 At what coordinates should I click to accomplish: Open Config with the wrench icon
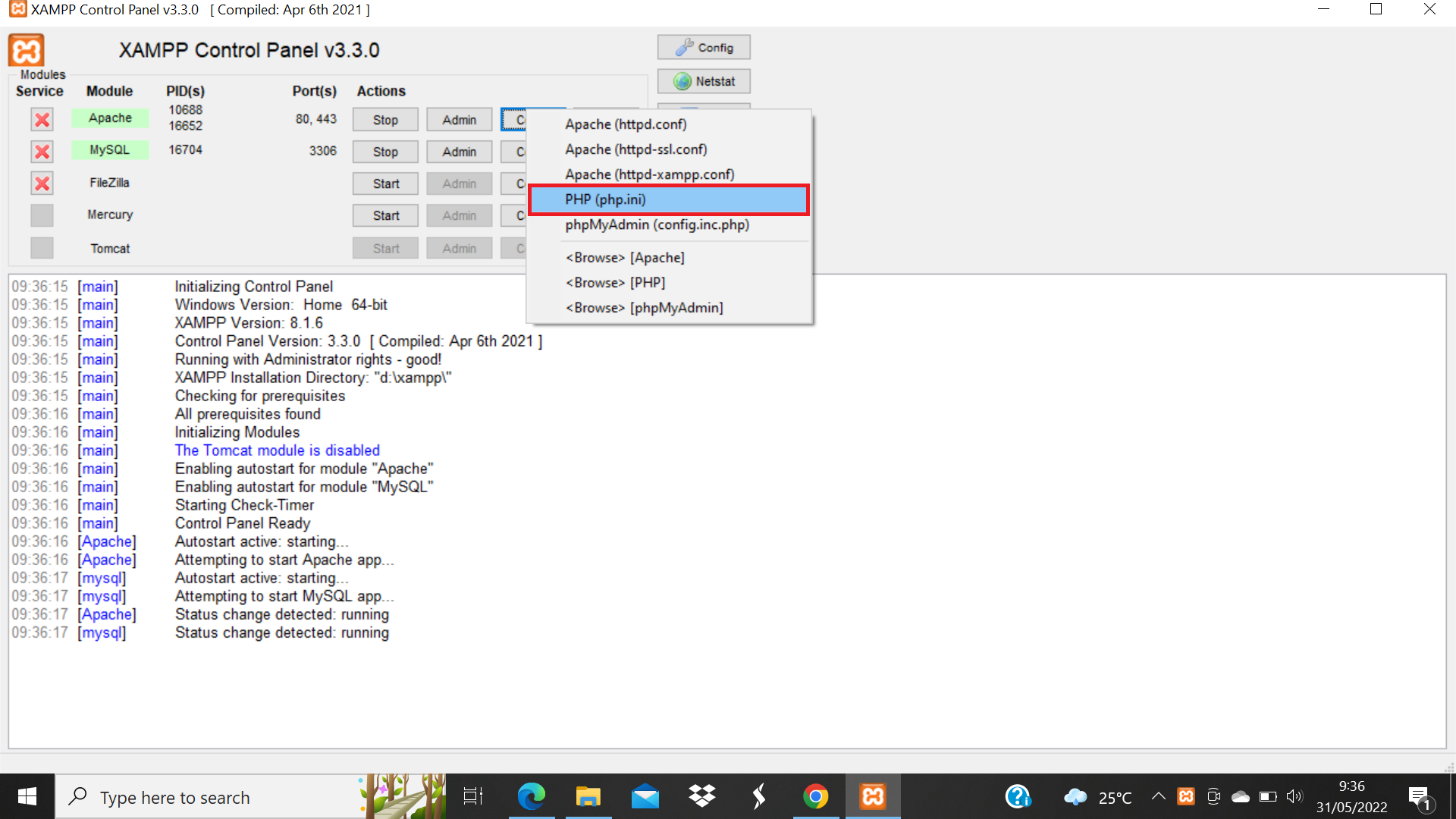coord(704,47)
